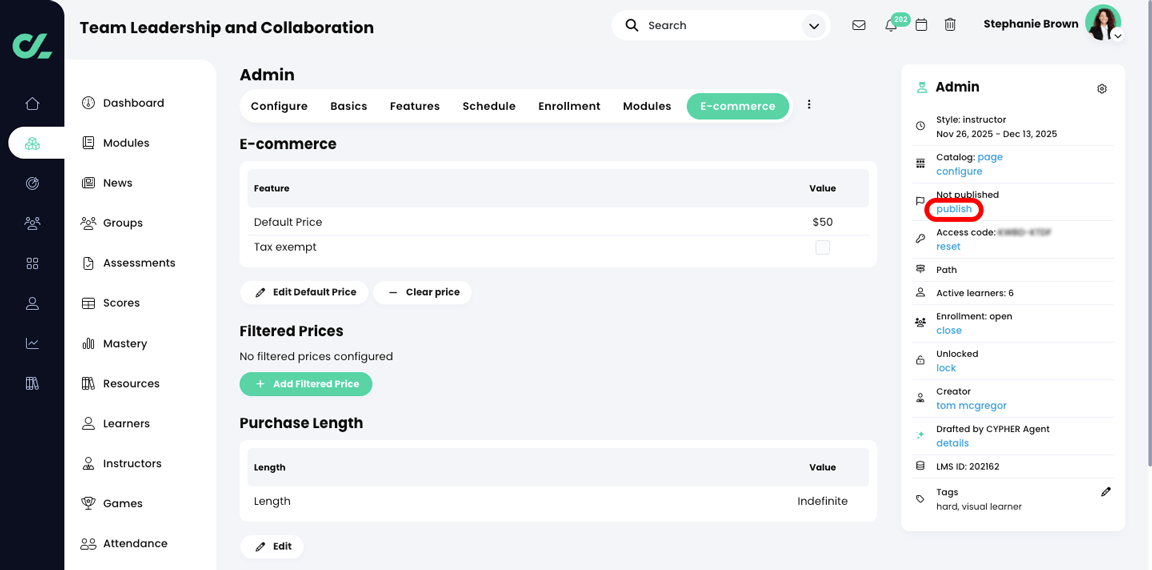1152x570 pixels.
Task: Click the gear settings icon in Admin panel
Action: point(1101,89)
